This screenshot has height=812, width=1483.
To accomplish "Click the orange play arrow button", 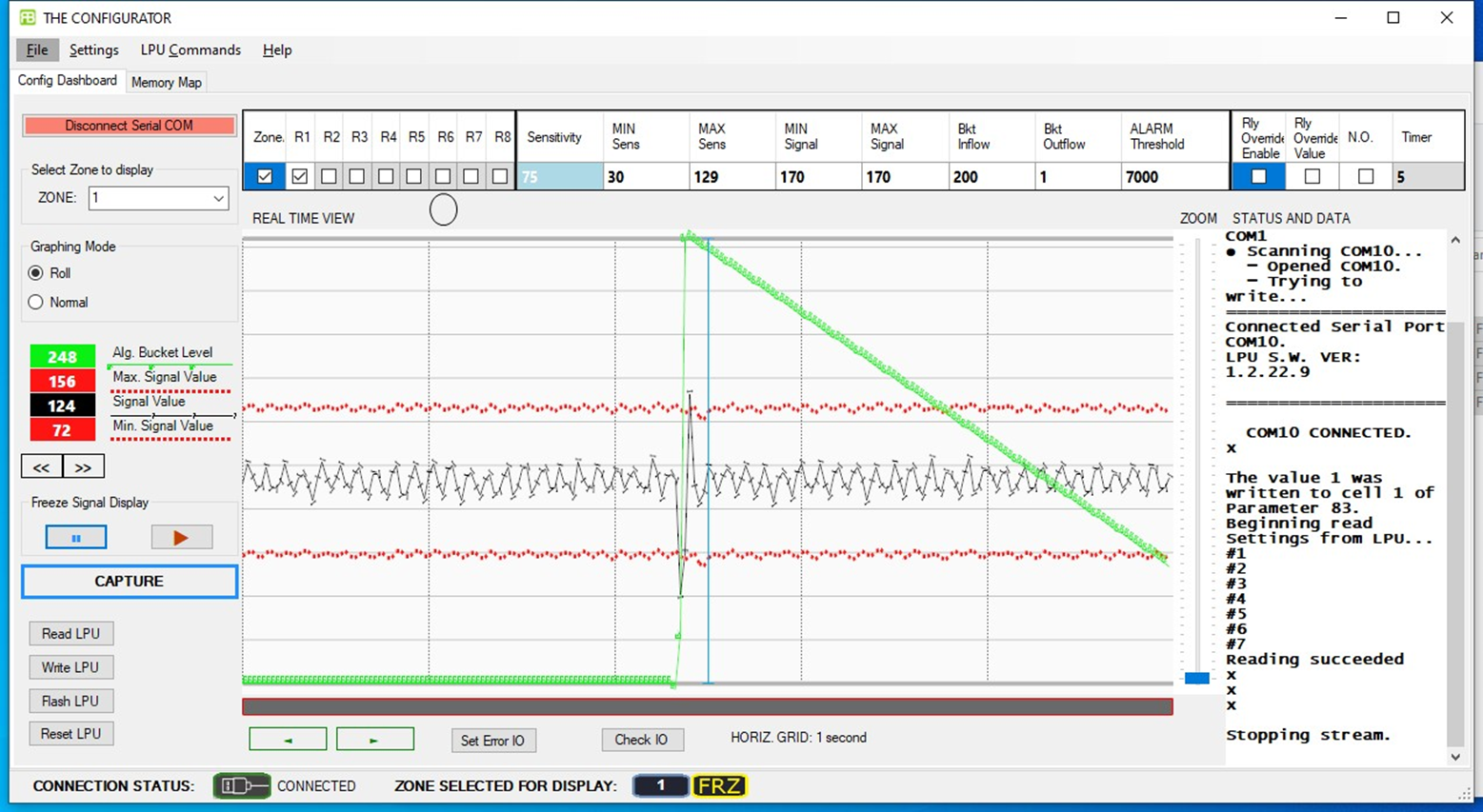I will coord(181,538).
